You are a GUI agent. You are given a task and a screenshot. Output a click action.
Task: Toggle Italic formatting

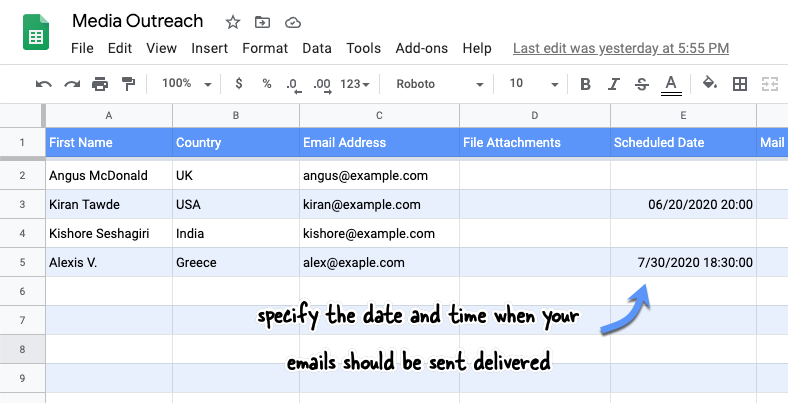click(613, 84)
